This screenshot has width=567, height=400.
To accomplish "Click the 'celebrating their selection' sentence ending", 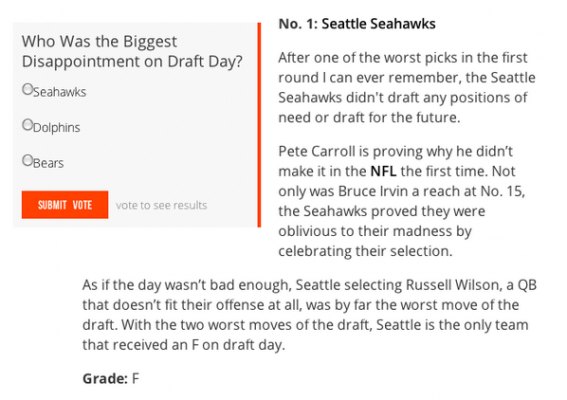I will 365,251.
